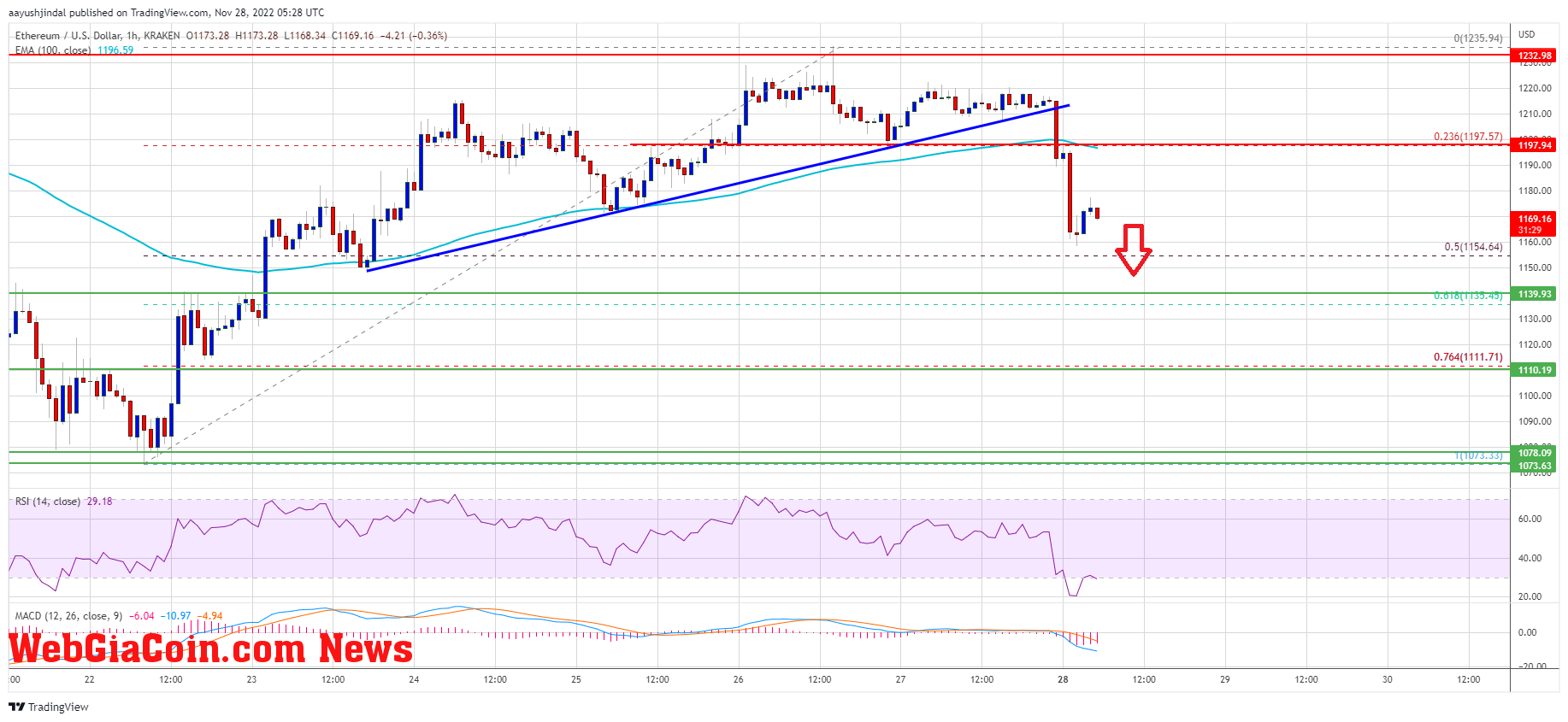Click the 60.00 tick on RSI axis
Screen dimensions: 1568x722
click(x=1530, y=519)
